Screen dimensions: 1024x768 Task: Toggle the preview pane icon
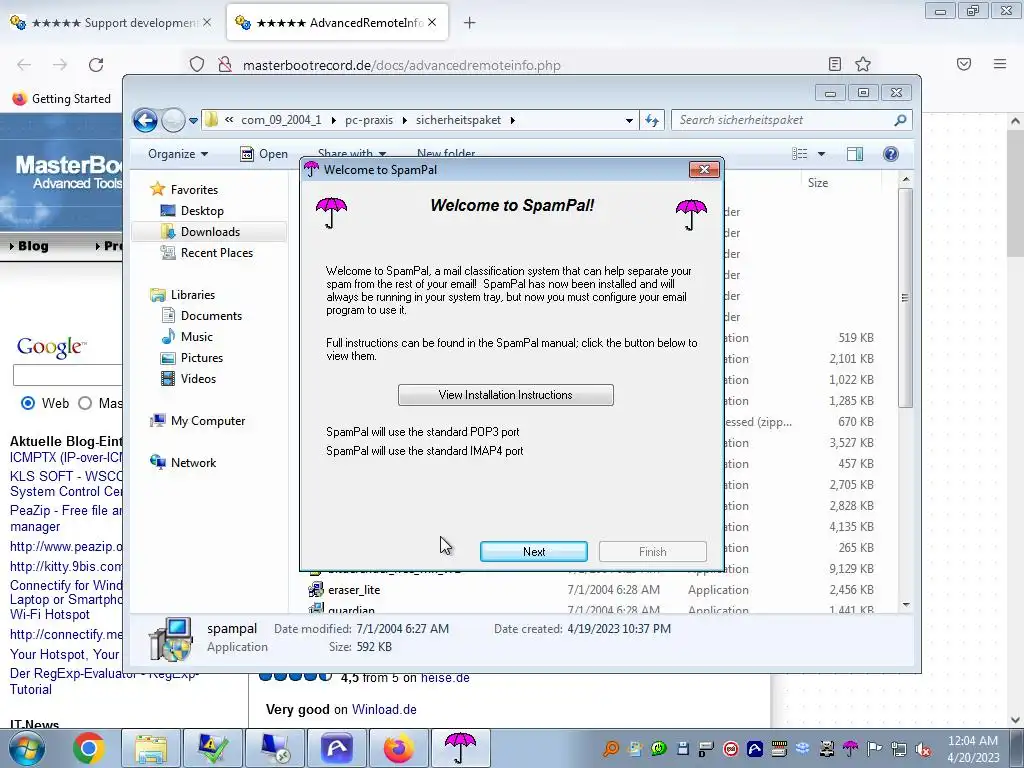[855, 154]
